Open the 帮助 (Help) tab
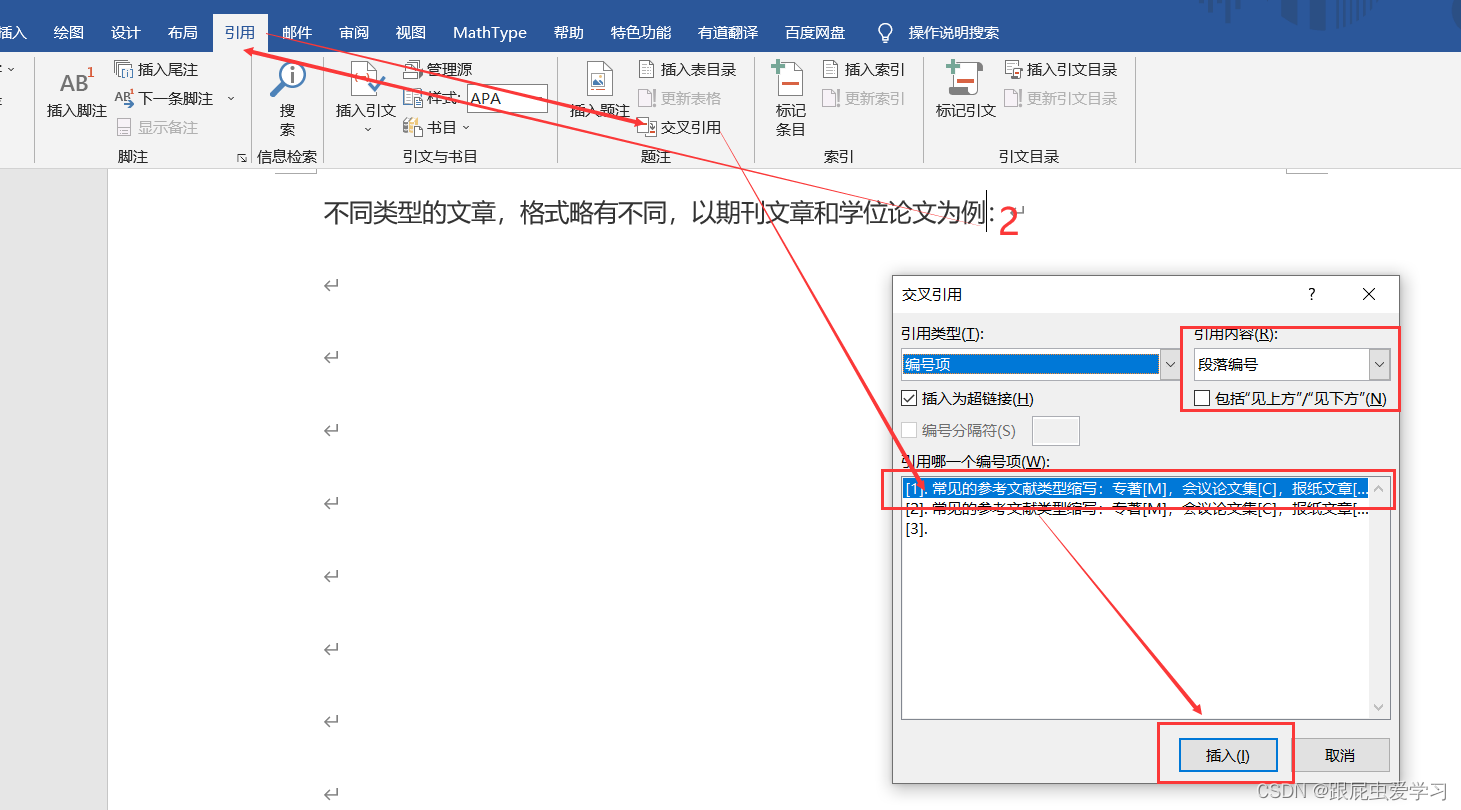The height and width of the screenshot is (810, 1461). (x=569, y=33)
